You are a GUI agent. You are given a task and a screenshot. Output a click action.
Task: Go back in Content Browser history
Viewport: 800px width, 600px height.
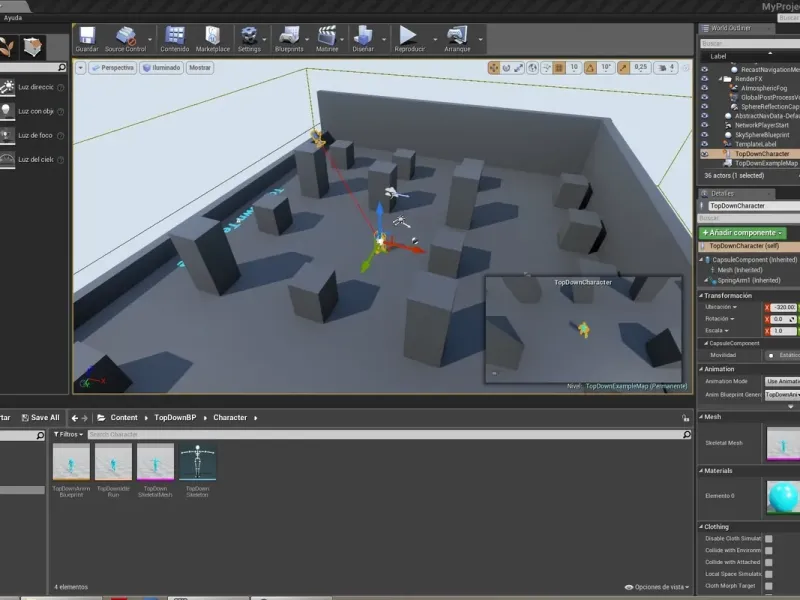(x=75, y=418)
